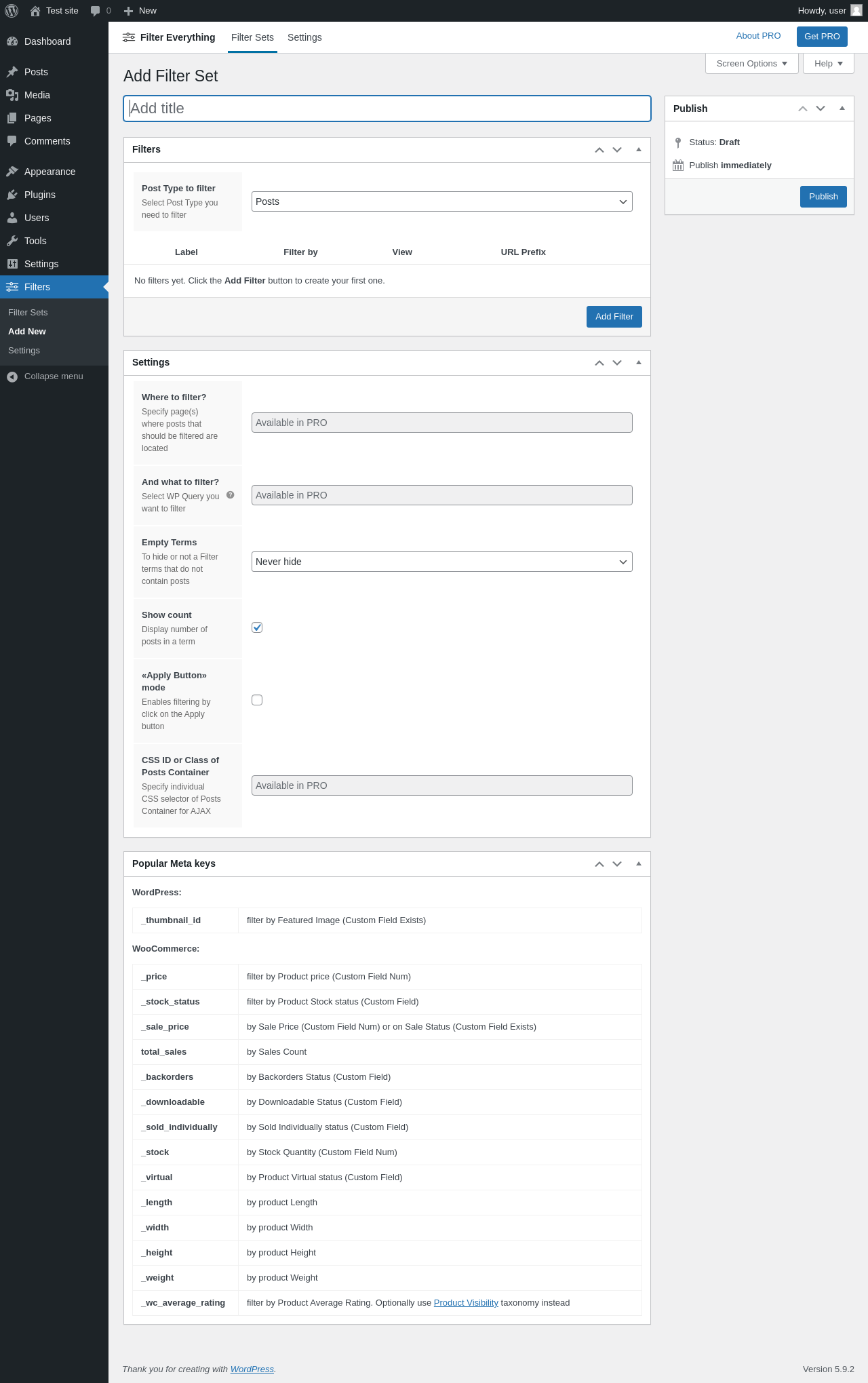This screenshot has width=868, height=1383.
Task: Move the Settings panel down
Action: point(617,363)
